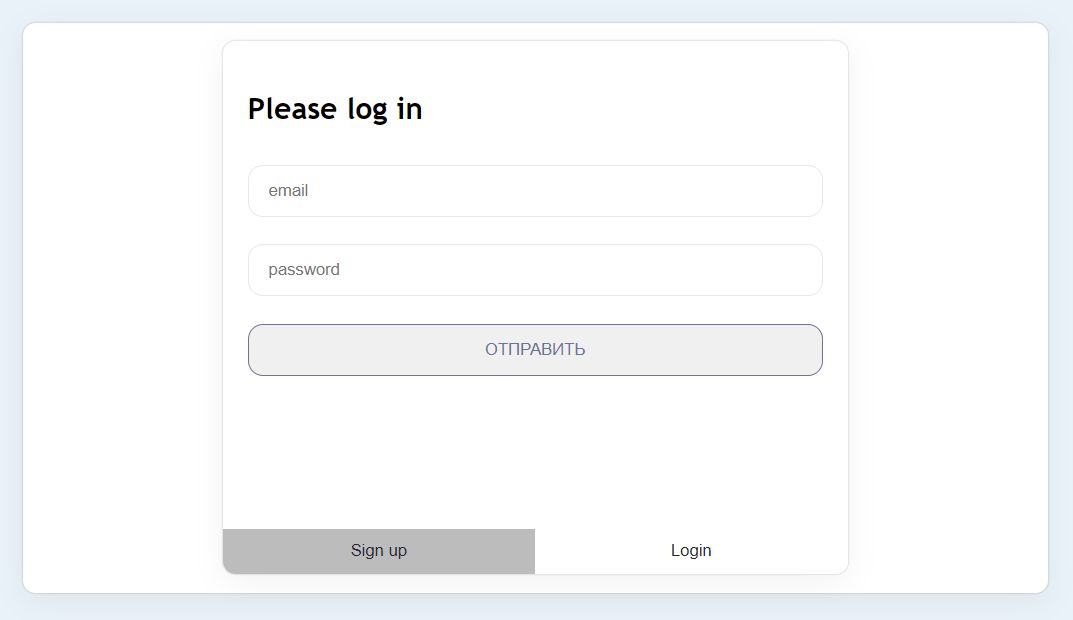
Task: Place cursor in the email field
Action: (x=535, y=190)
